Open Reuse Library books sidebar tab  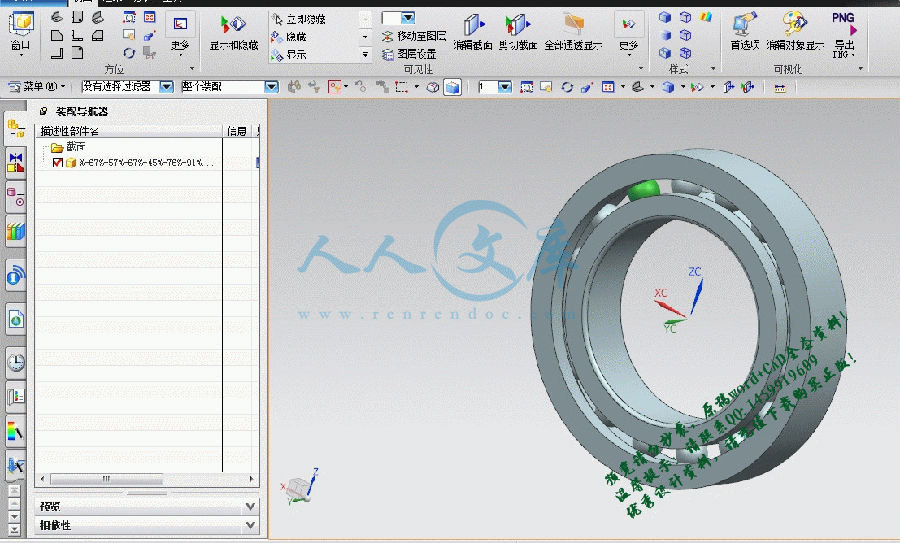[x=15, y=232]
